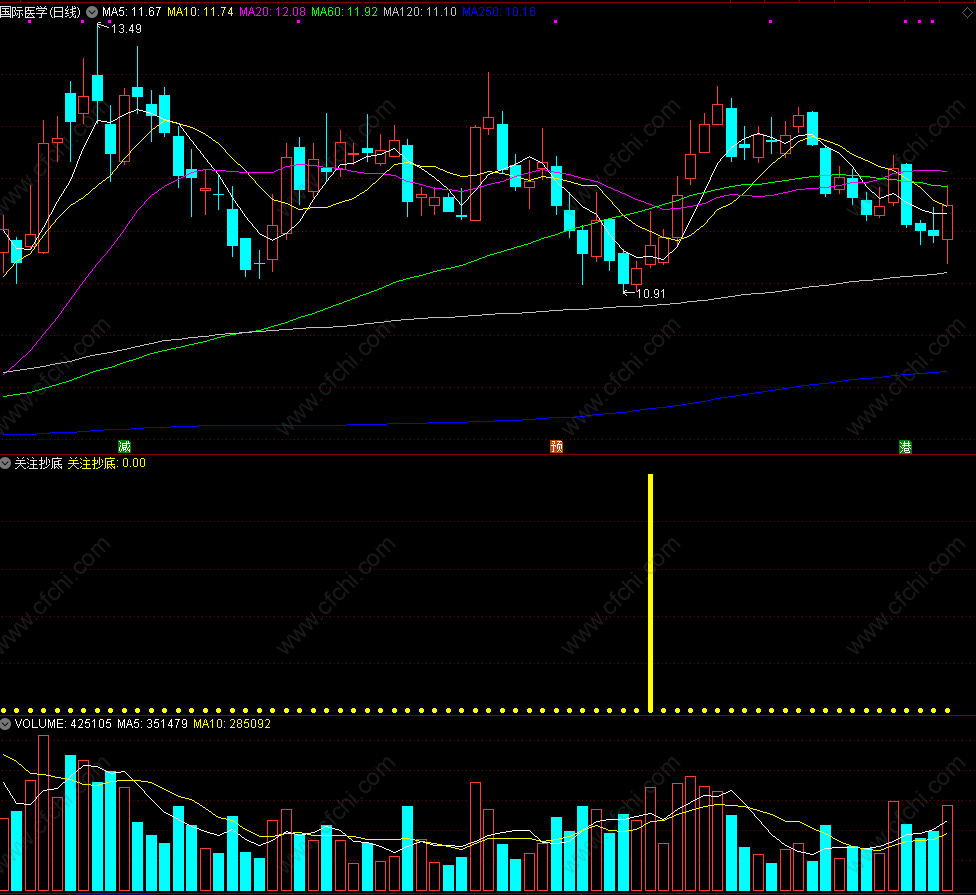This screenshot has height=895, width=976.
Task: Click the diamond icon in top-right corner
Action: pos(969,12)
